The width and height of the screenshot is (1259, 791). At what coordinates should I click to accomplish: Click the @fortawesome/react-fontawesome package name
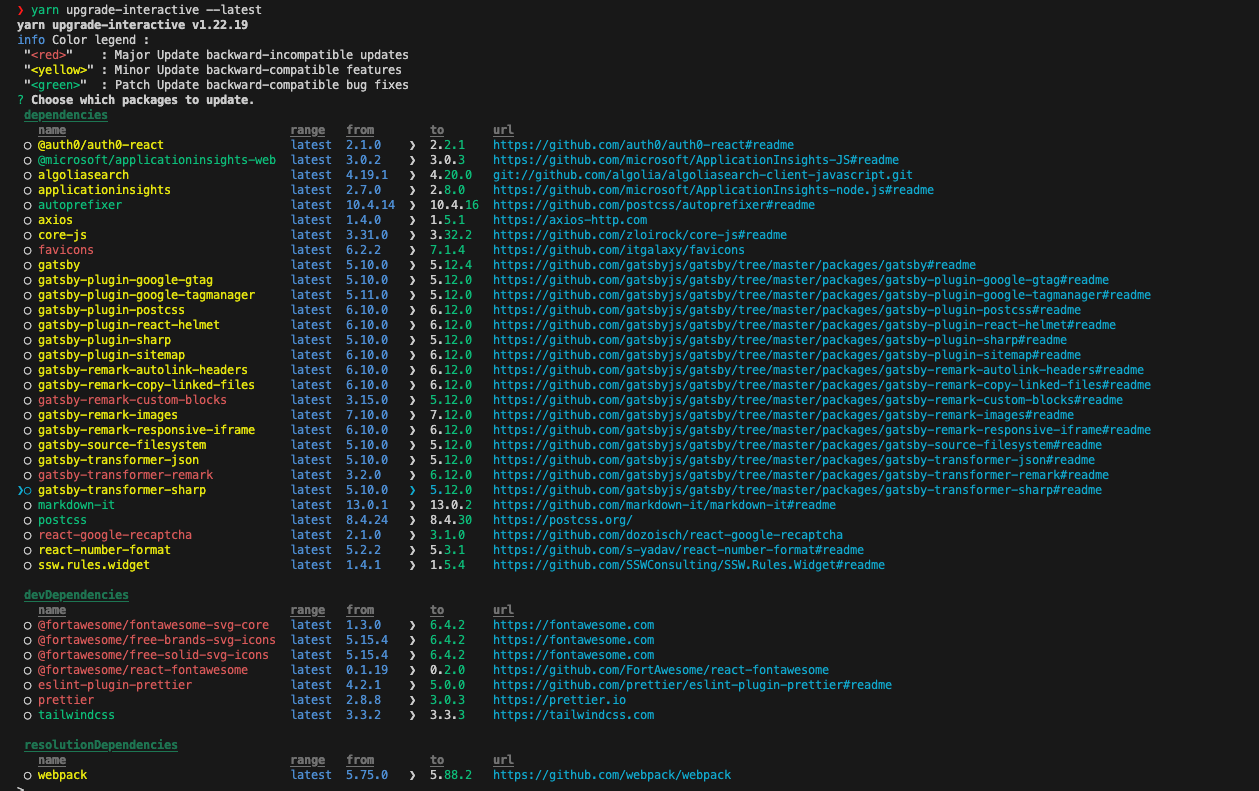[143, 670]
